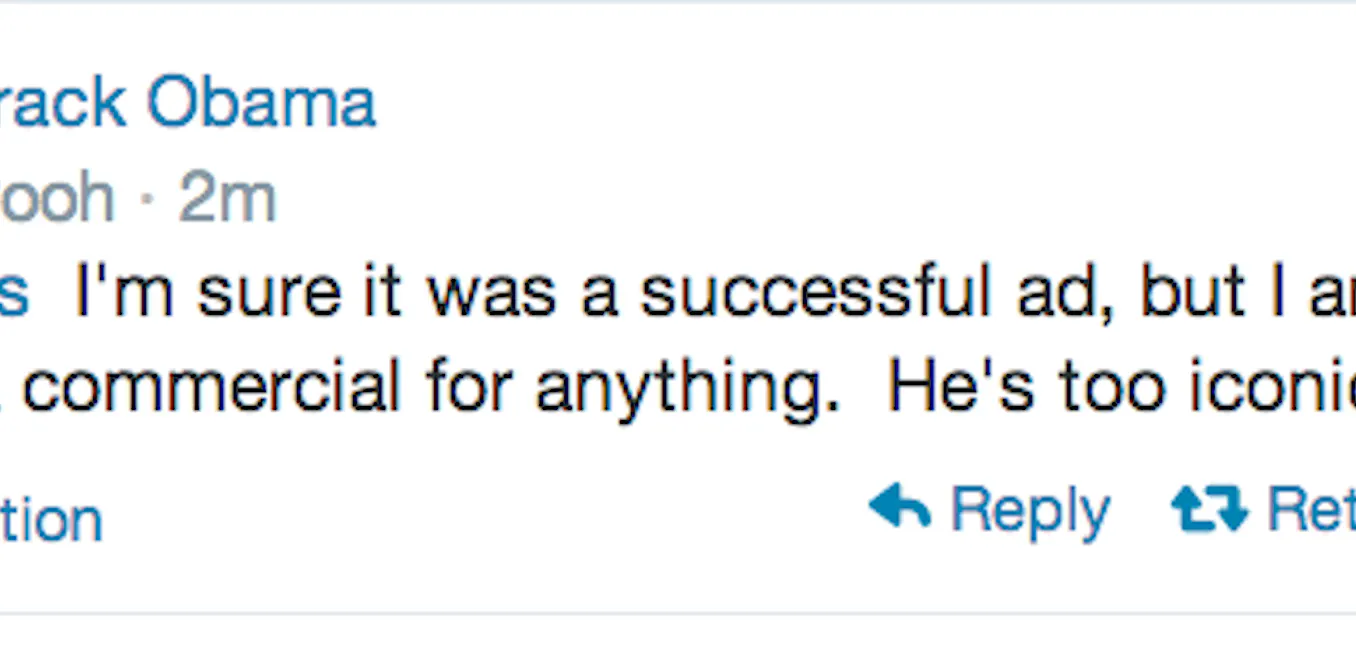
Task: Click the dot separator before 2m
Action: click(146, 200)
